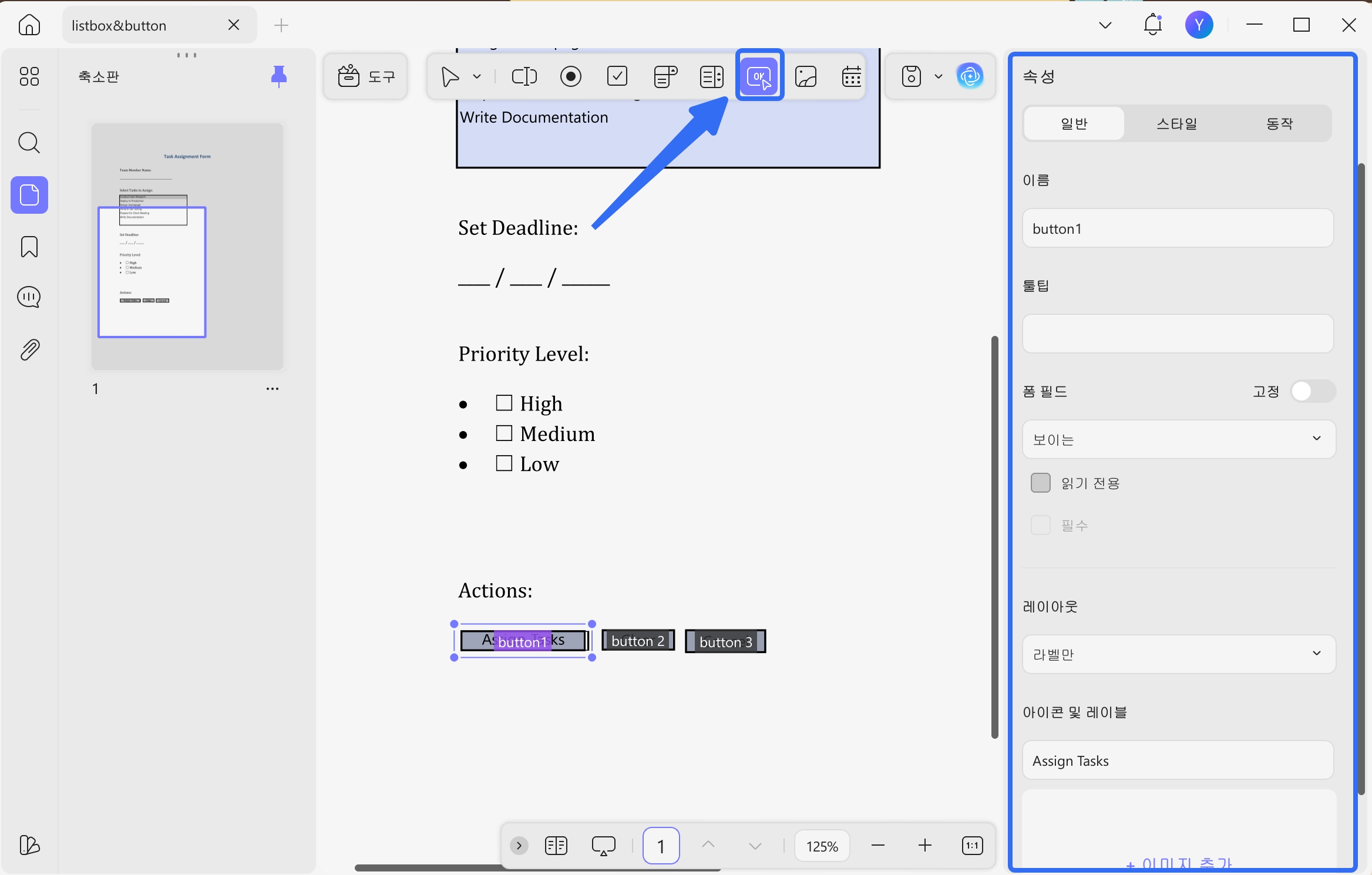1372x875 pixels.
Task: Click the button1 name input field
Action: [1178, 228]
